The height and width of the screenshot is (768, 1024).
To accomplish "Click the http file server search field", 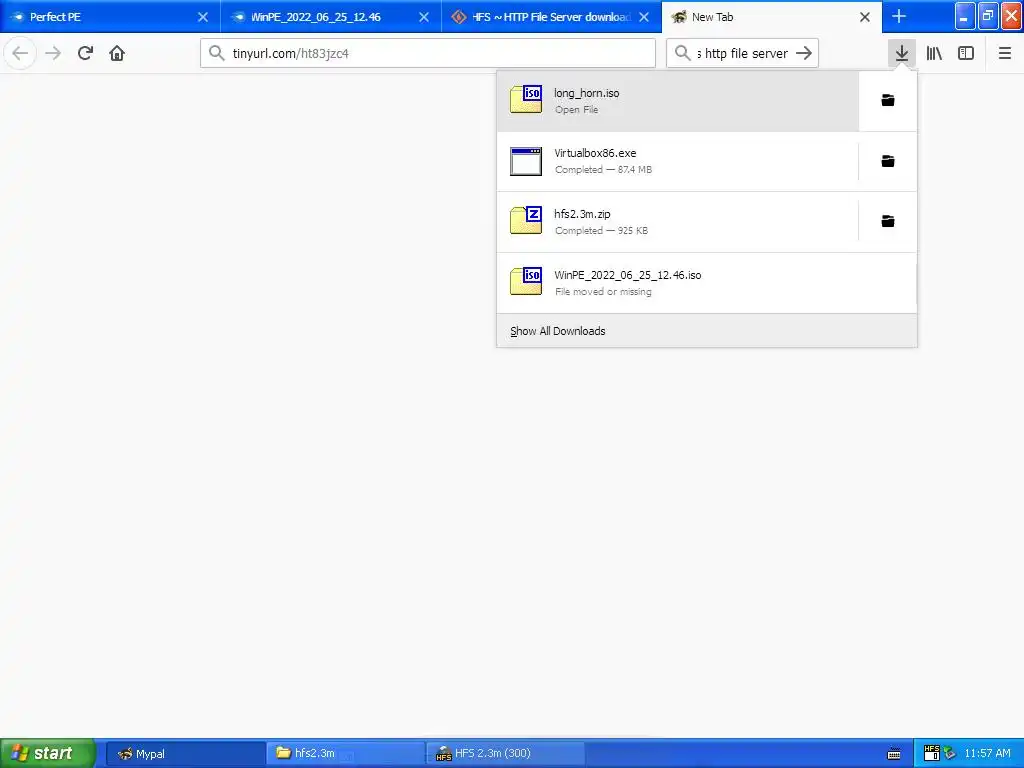I will point(742,53).
